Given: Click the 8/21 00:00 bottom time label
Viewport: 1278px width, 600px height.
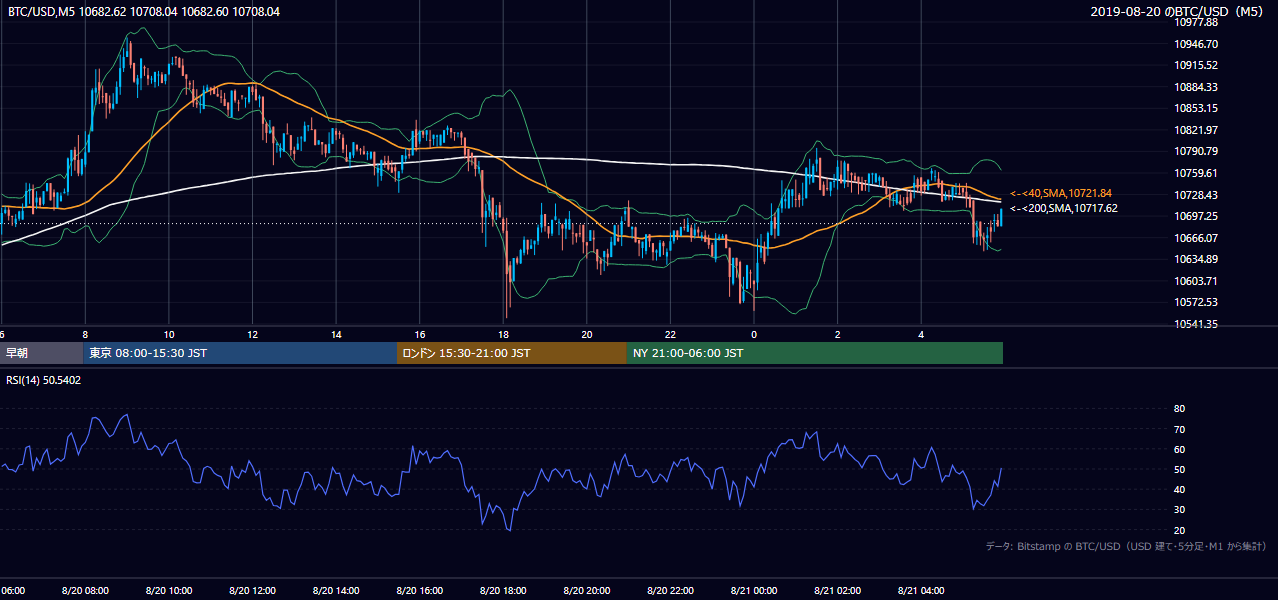Looking at the screenshot, I should click(754, 591).
